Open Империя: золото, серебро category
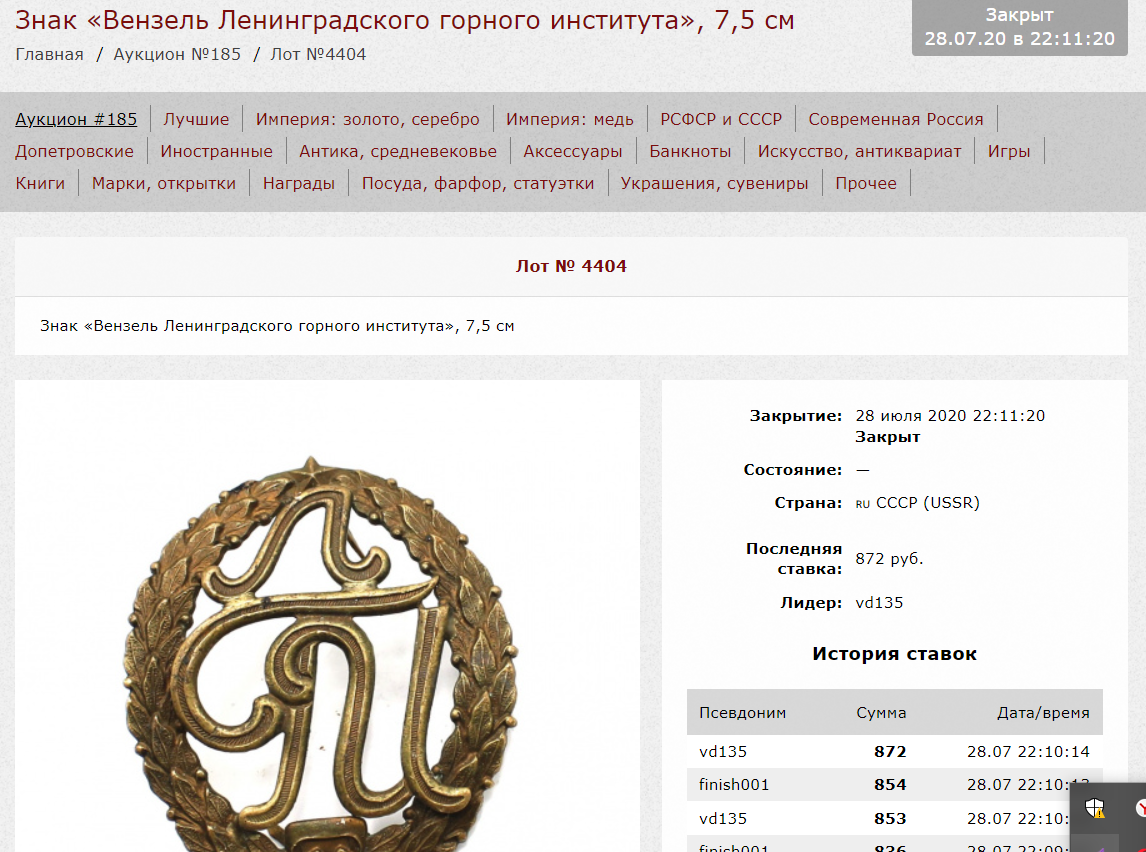The image size is (1146, 852). click(368, 119)
